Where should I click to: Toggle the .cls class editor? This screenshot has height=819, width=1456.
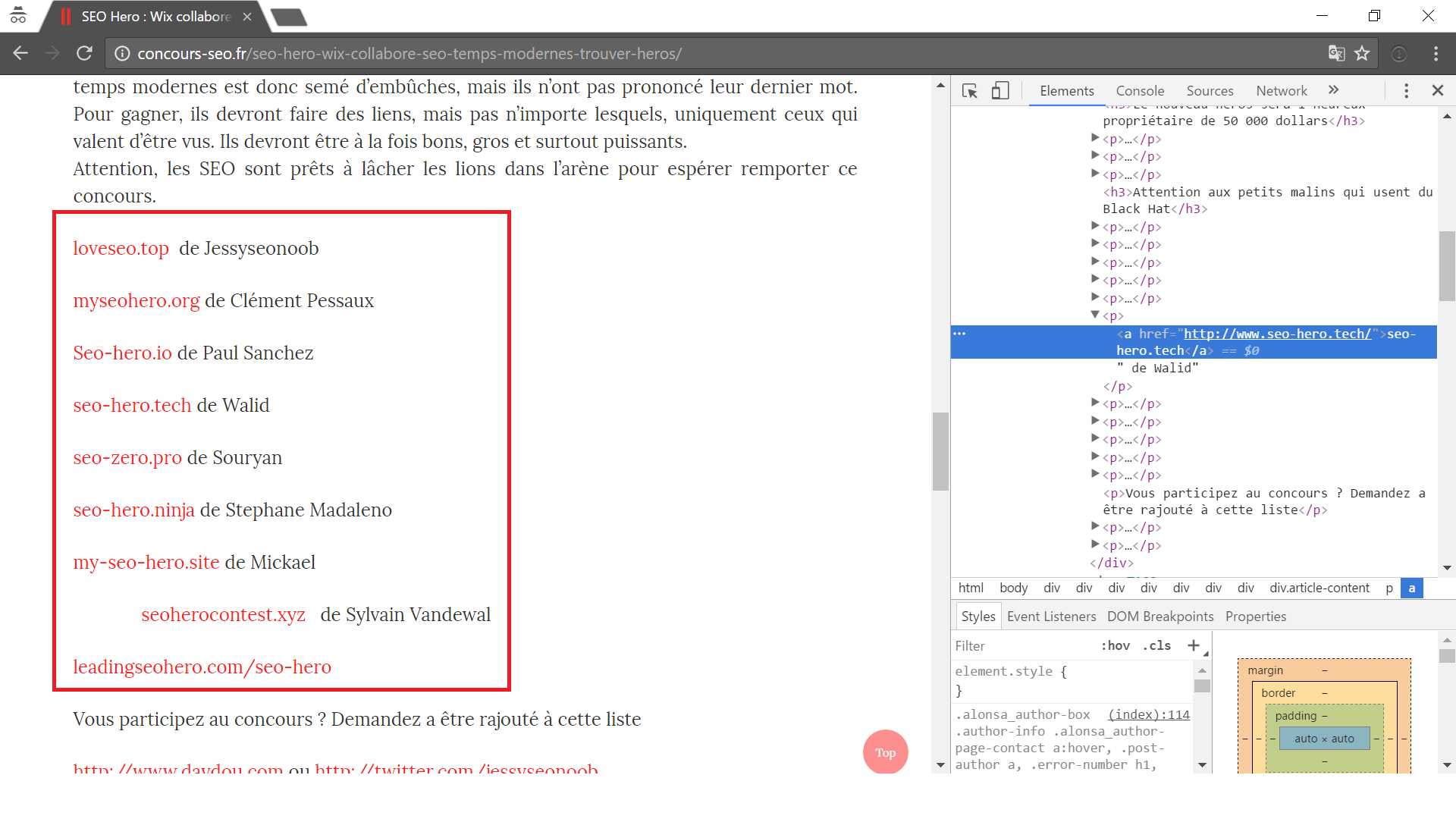tap(1156, 646)
